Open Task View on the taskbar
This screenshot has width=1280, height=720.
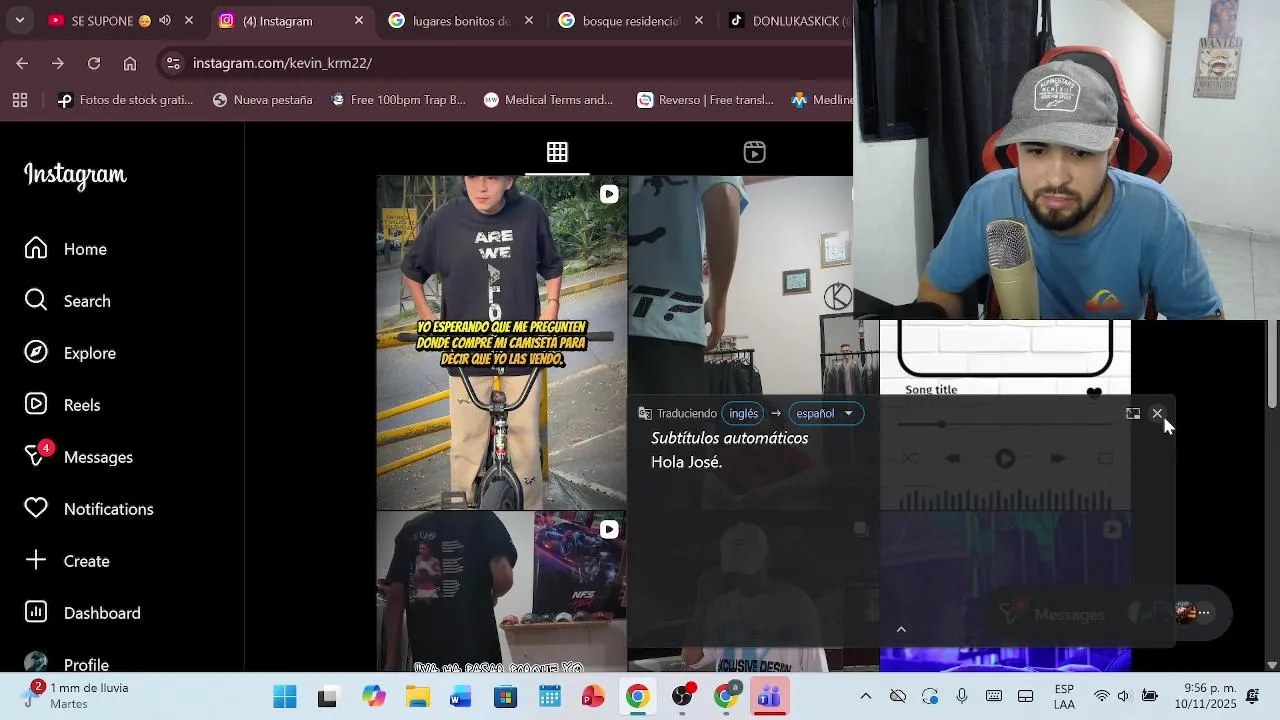328,697
